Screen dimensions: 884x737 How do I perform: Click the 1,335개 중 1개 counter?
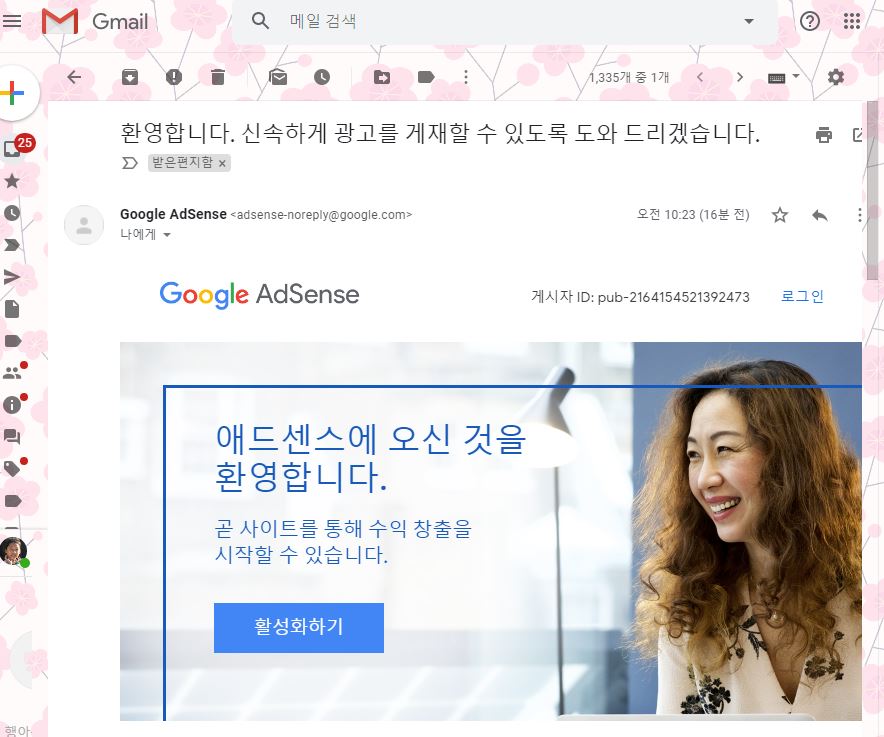(629, 77)
